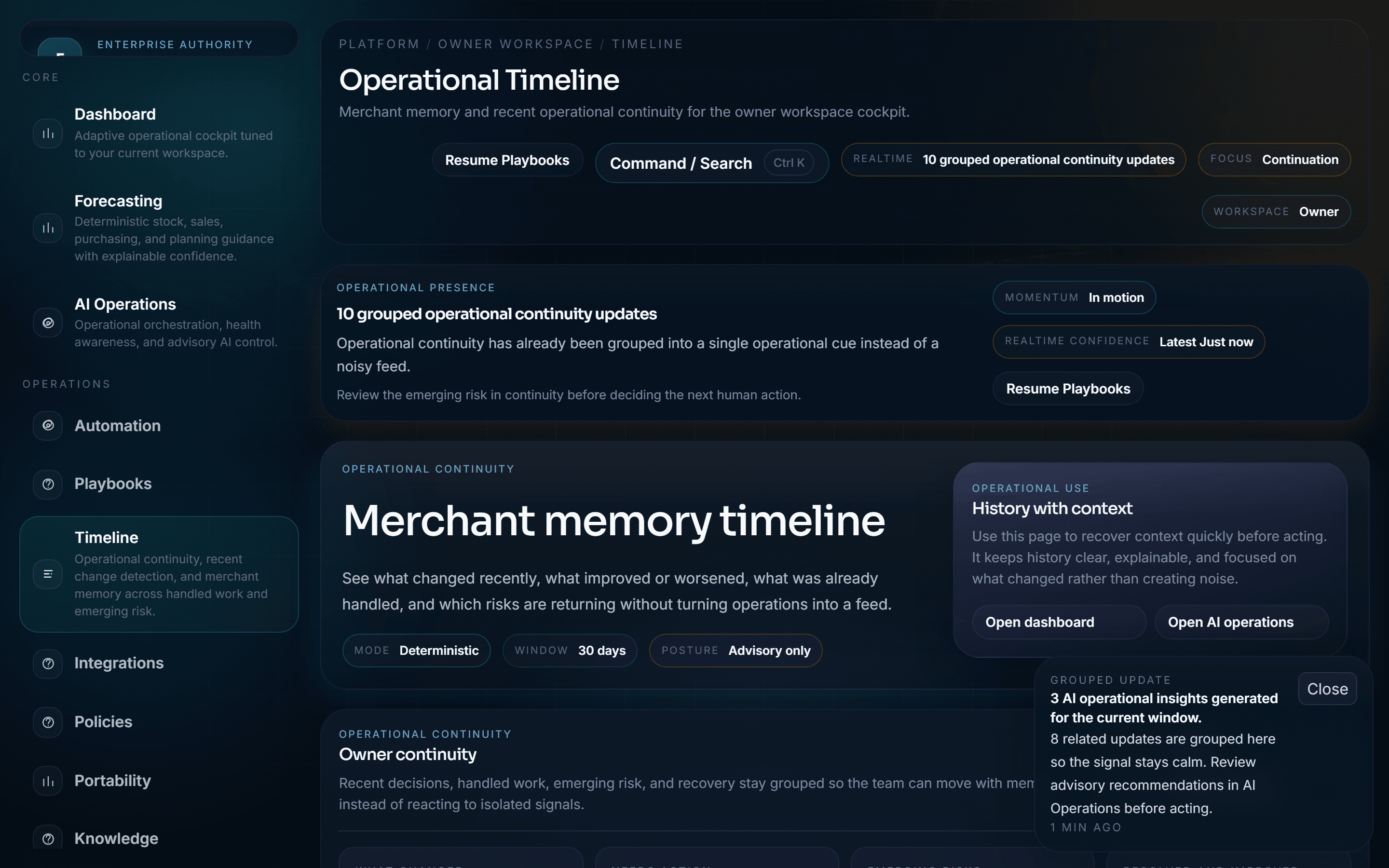Click the TIMELINE breadcrumb
The image size is (1389, 868).
click(x=647, y=44)
